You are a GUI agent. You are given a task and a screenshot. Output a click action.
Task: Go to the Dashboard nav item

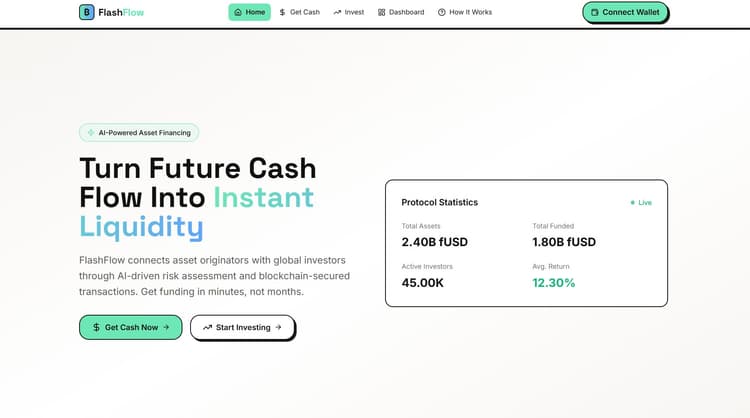[406, 12]
